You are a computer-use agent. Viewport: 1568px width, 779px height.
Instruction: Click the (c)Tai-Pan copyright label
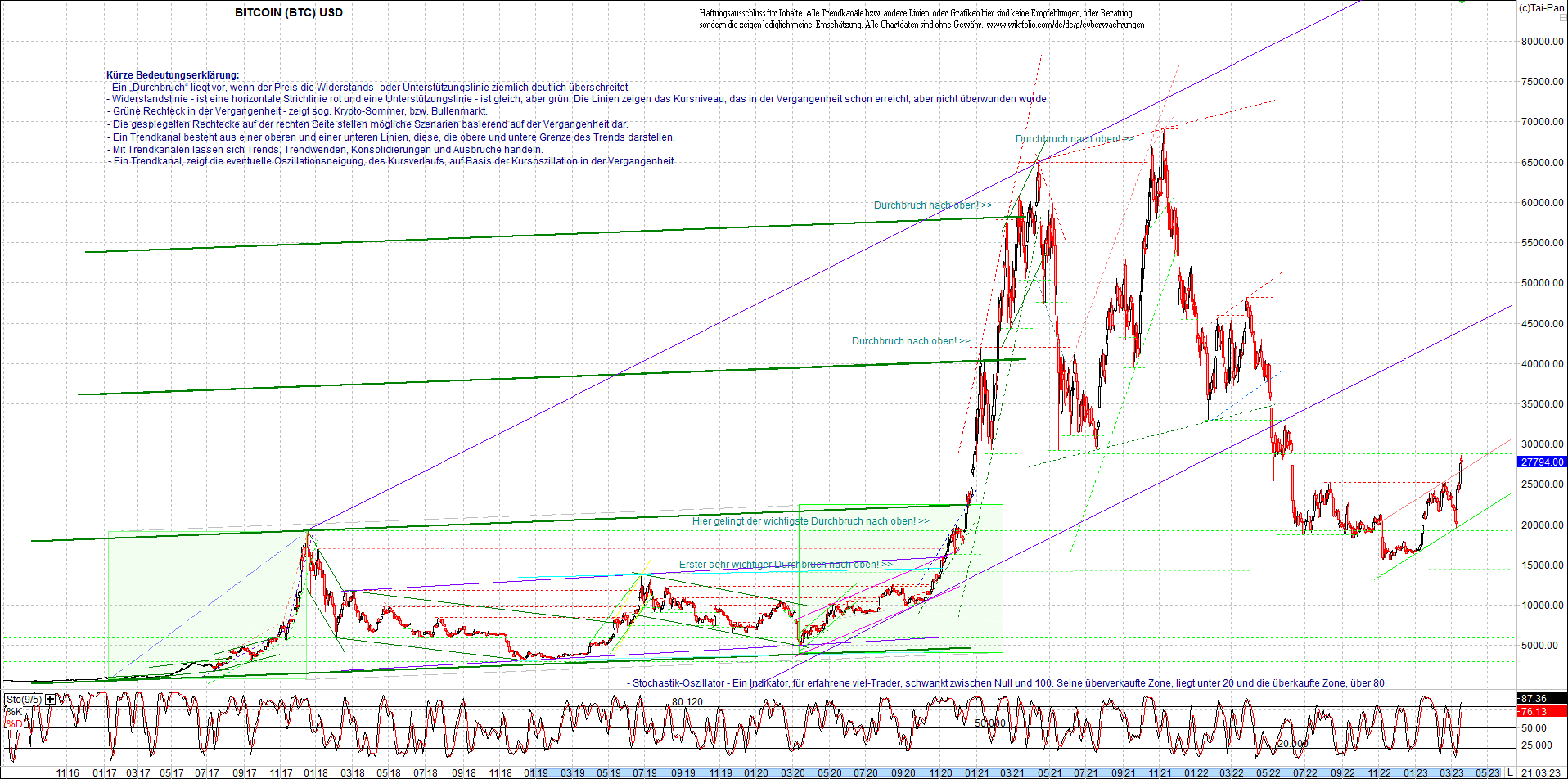coord(1542,8)
